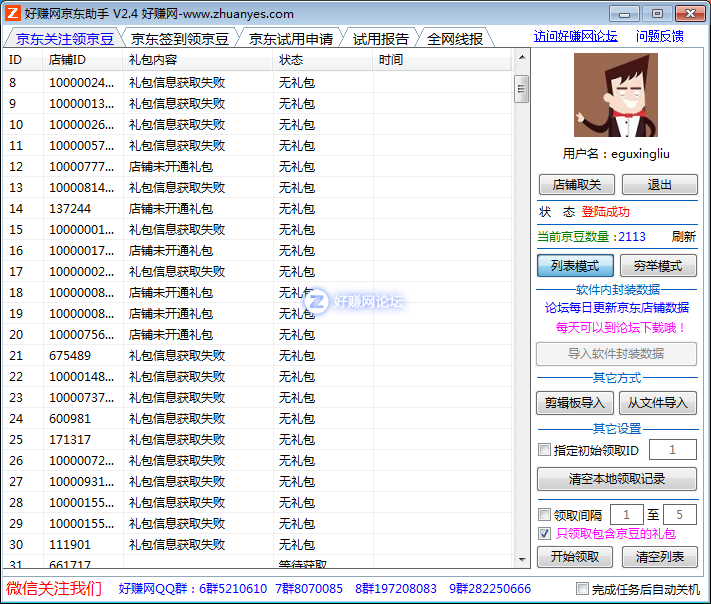Refresh the bean count via 刷新

coord(684,236)
